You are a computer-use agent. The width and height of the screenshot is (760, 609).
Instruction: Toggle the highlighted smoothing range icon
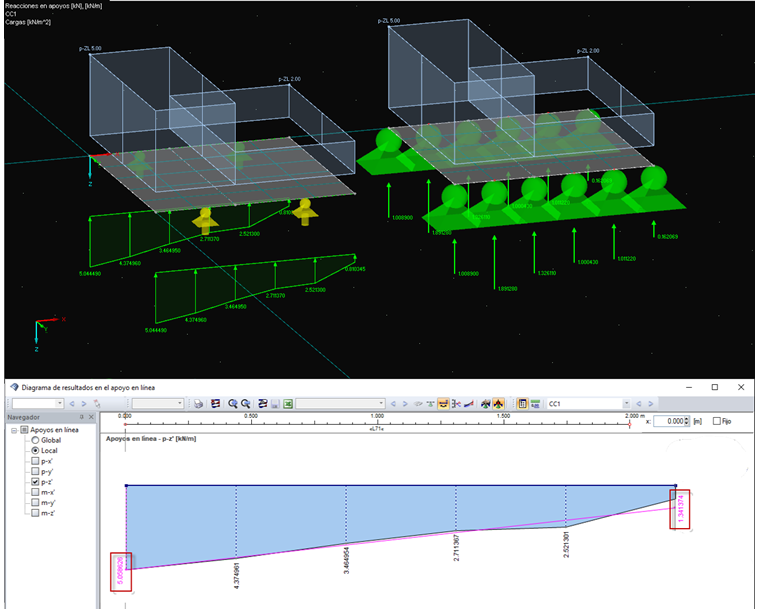point(443,404)
